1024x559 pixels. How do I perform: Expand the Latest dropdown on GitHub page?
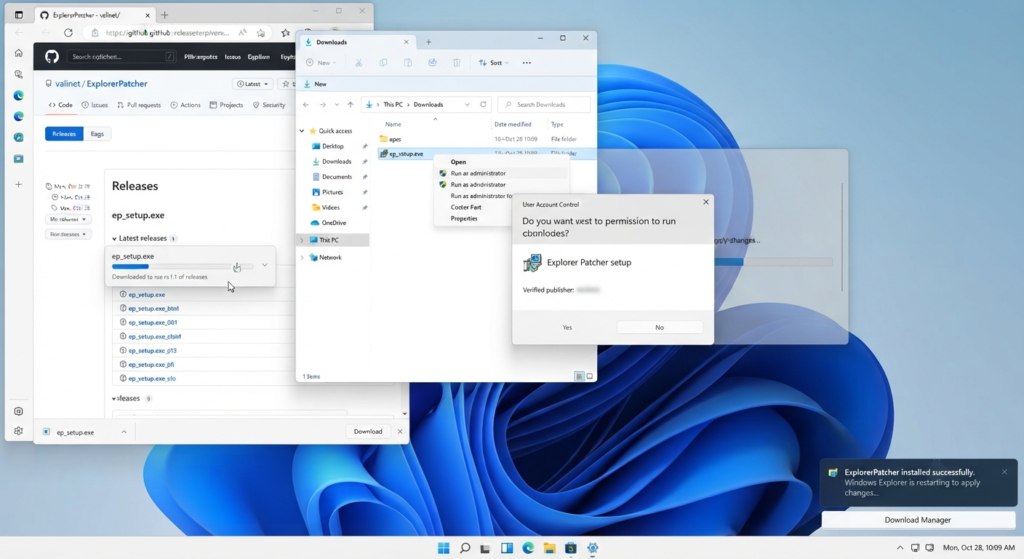[252, 84]
